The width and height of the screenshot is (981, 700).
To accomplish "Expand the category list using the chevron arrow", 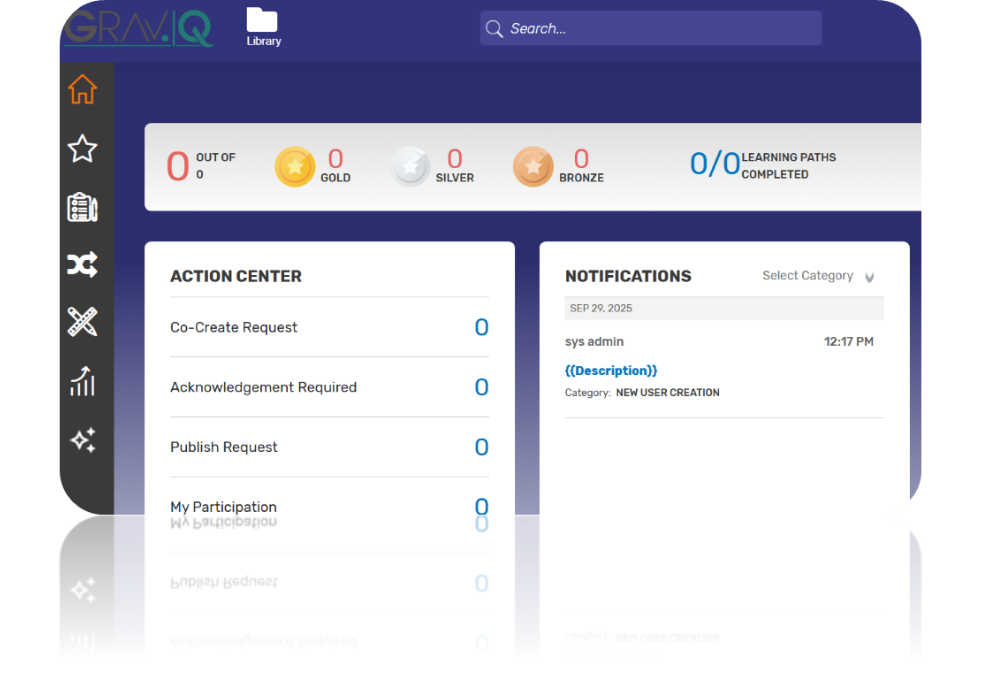I will click(x=870, y=277).
